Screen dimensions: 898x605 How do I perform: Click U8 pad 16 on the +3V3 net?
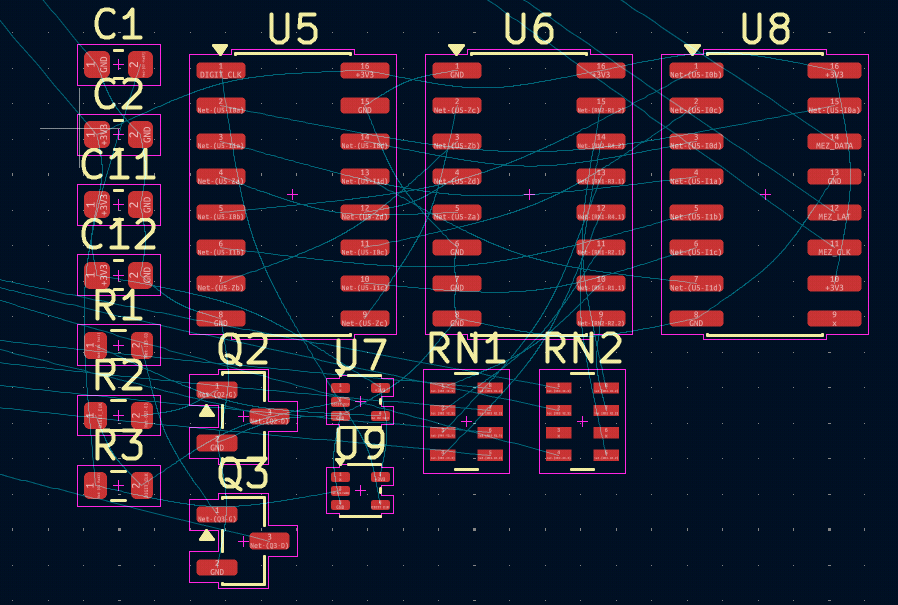[834, 71]
